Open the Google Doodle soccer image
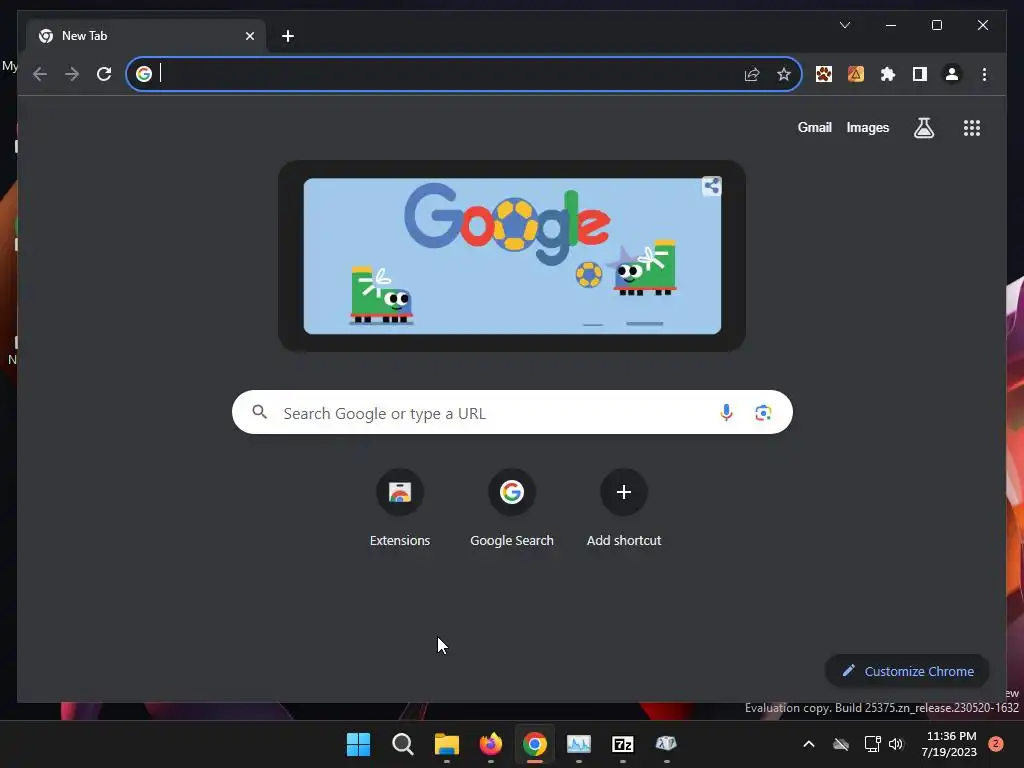Image resolution: width=1024 pixels, height=768 pixels. pyautogui.click(x=512, y=256)
